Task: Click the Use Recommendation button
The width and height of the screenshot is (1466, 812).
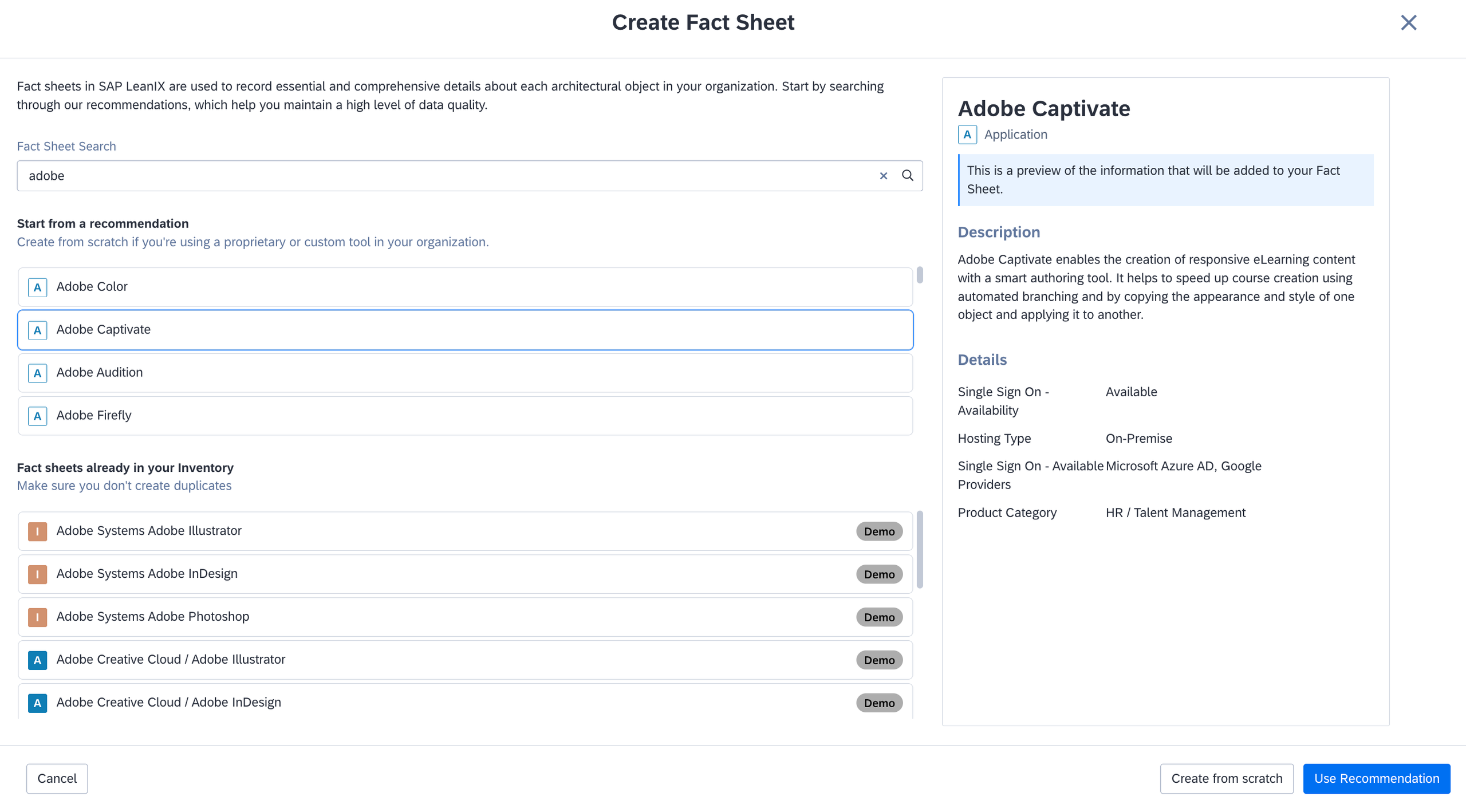Action: click(1377, 779)
